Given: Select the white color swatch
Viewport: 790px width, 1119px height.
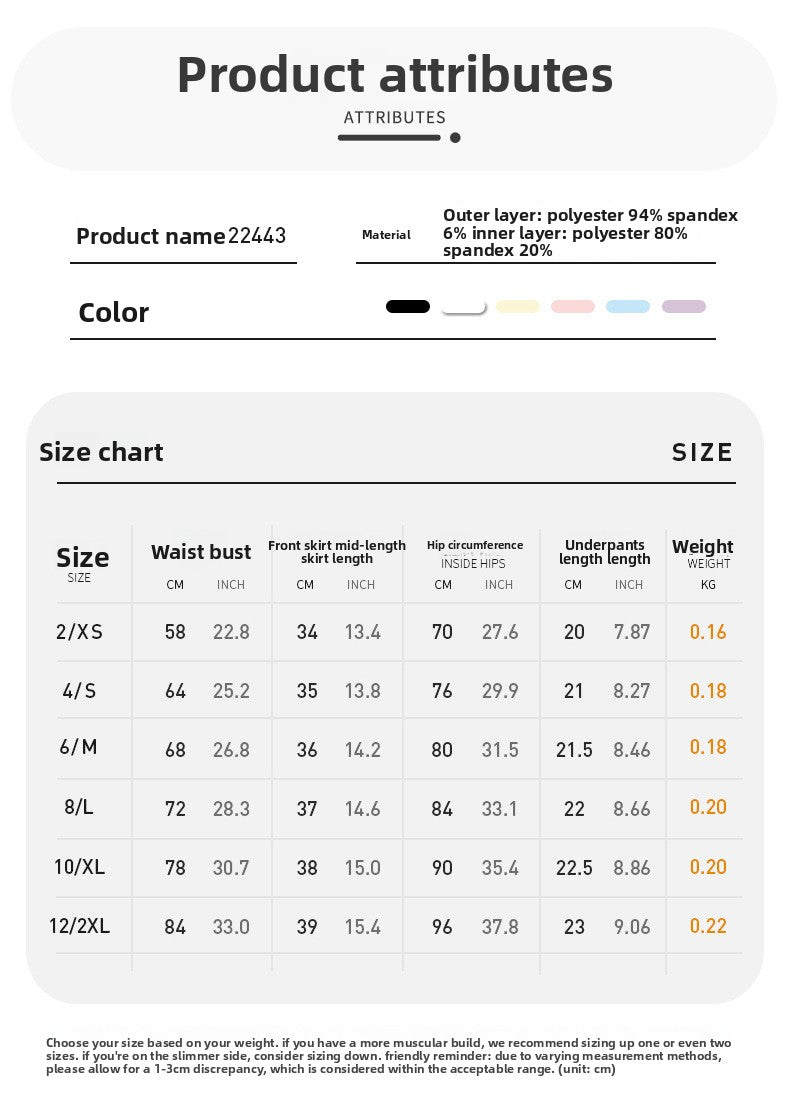Looking at the screenshot, I should point(463,307).
